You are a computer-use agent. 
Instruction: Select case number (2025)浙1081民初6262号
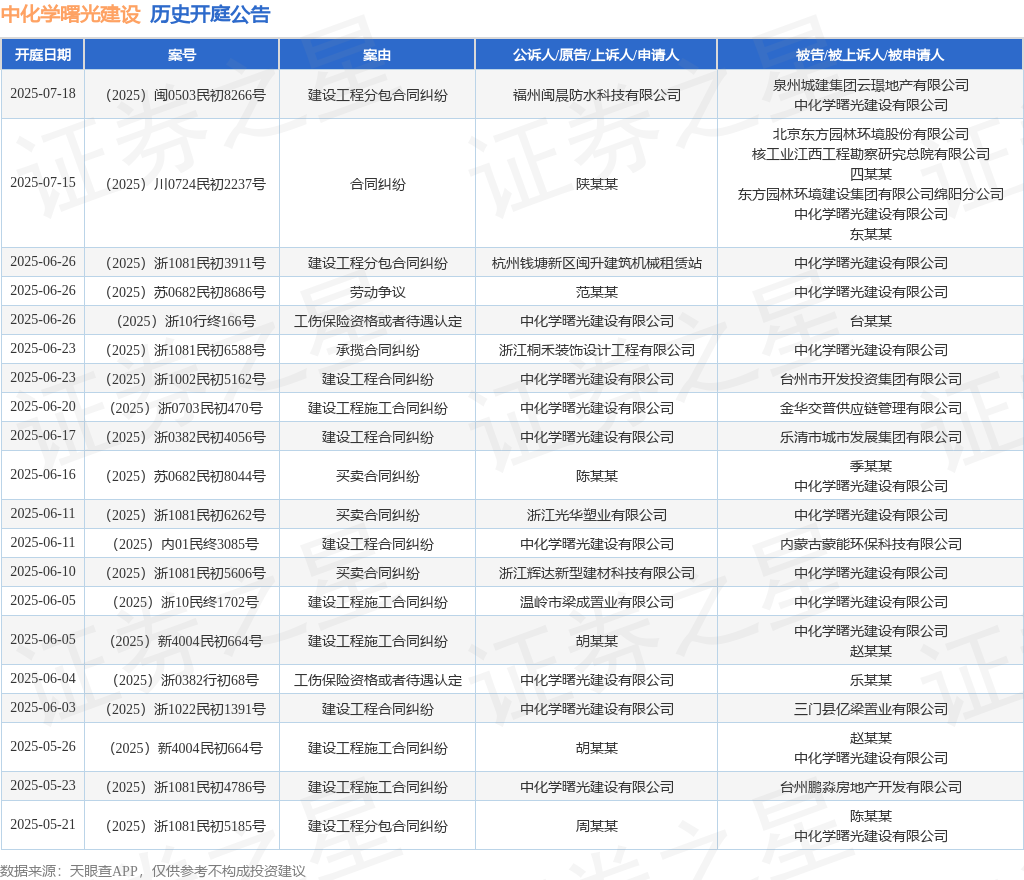point(185,515)
